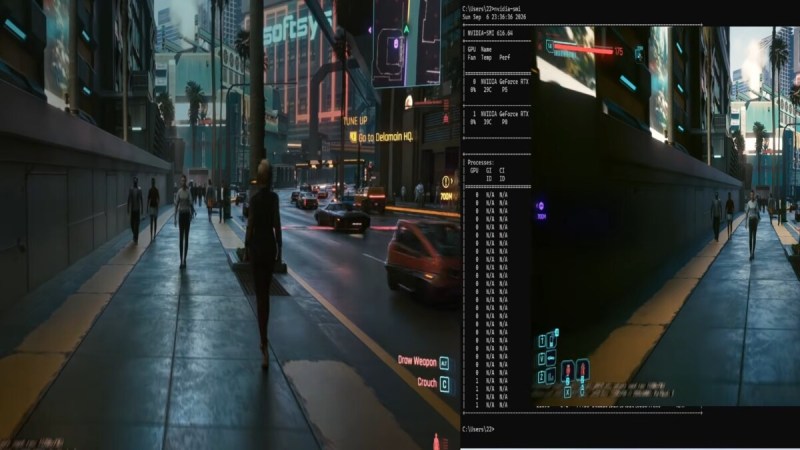800x450 pixels.
Task: Click the 'TUNE UP' quest title
Action: coord(355,121)
